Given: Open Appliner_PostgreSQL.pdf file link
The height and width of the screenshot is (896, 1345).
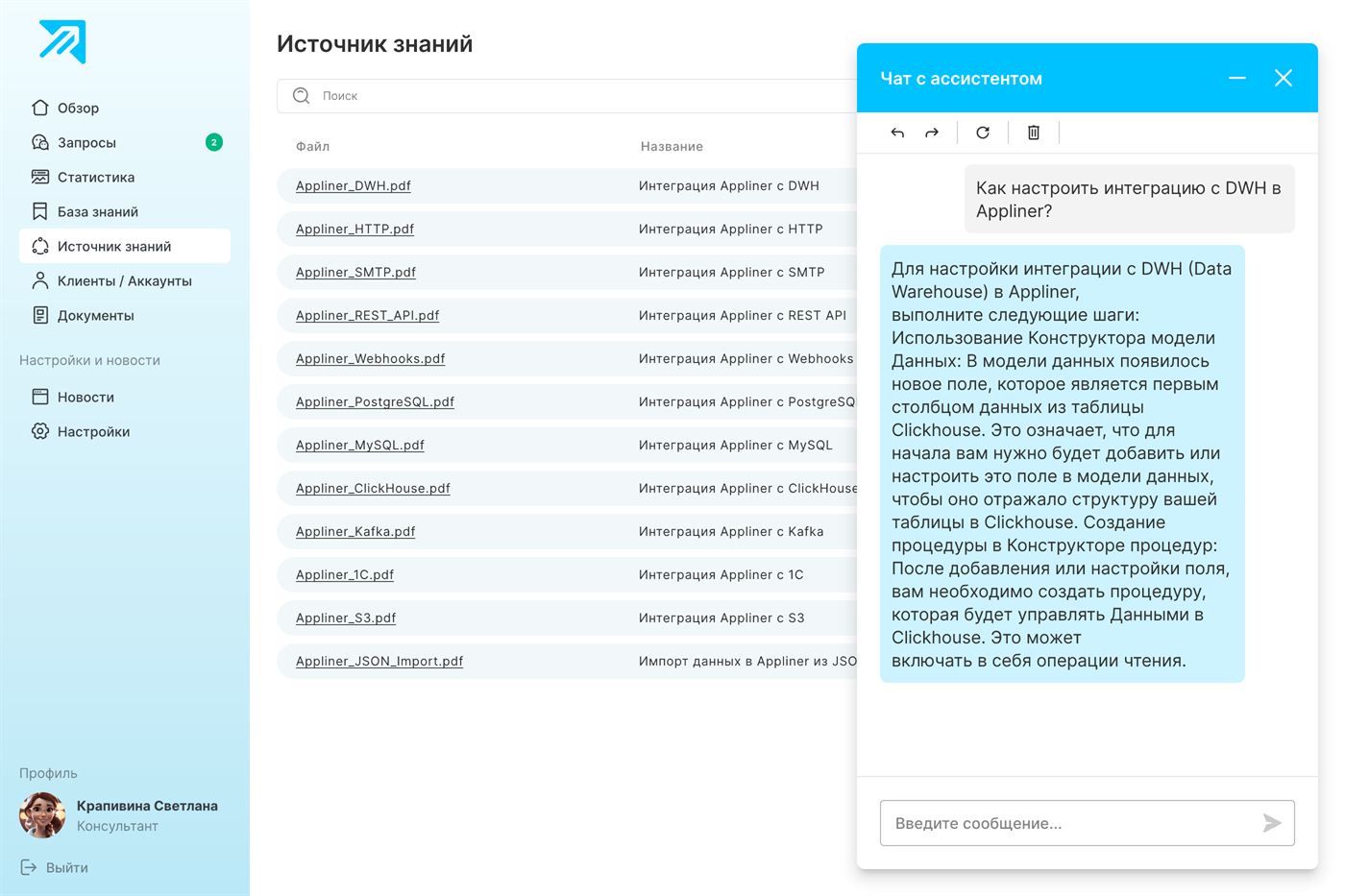Looking at the screenshot, I should pos(375,401).
